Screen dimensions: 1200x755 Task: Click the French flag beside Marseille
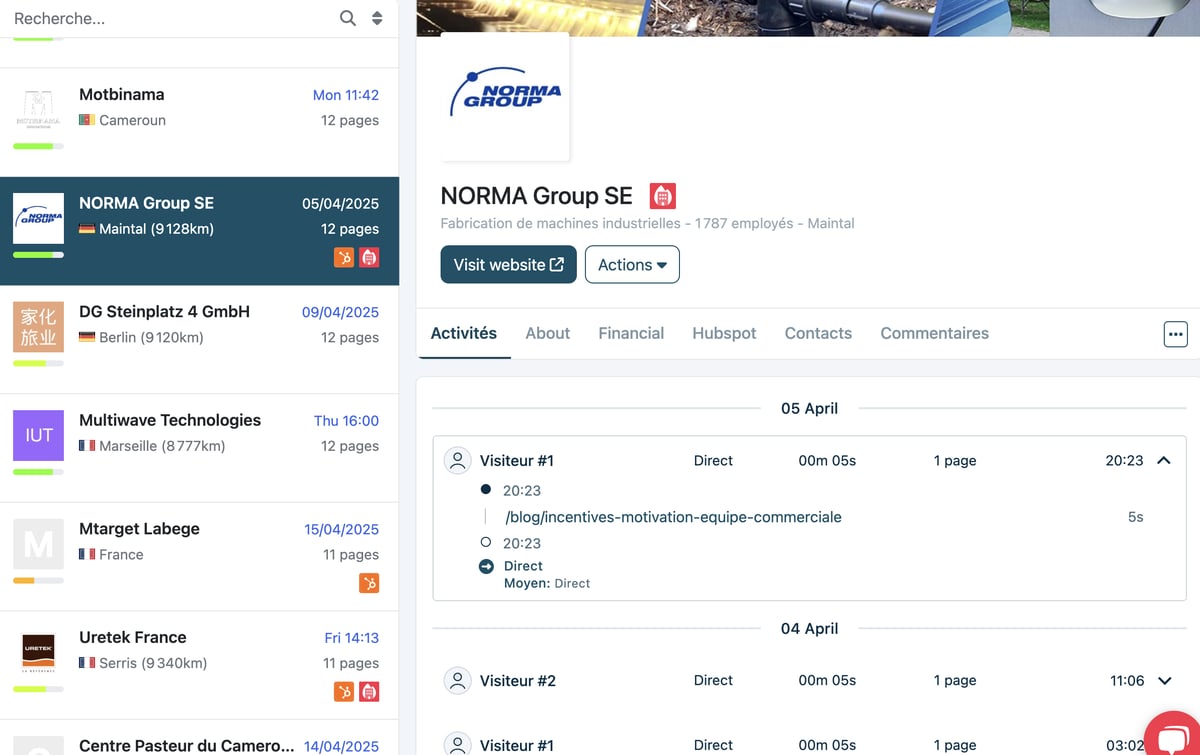pos(87,446)
